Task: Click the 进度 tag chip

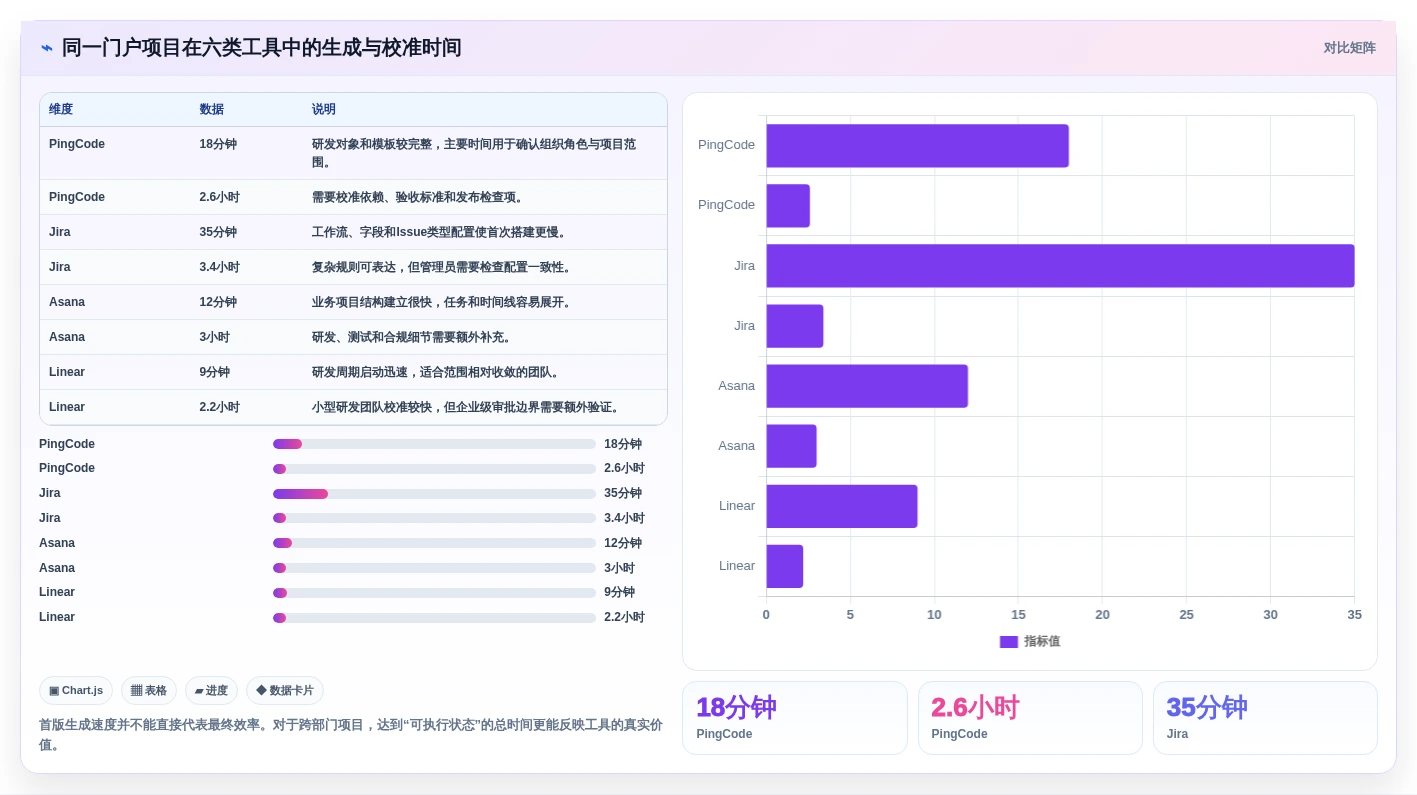Action: point(211,691)
